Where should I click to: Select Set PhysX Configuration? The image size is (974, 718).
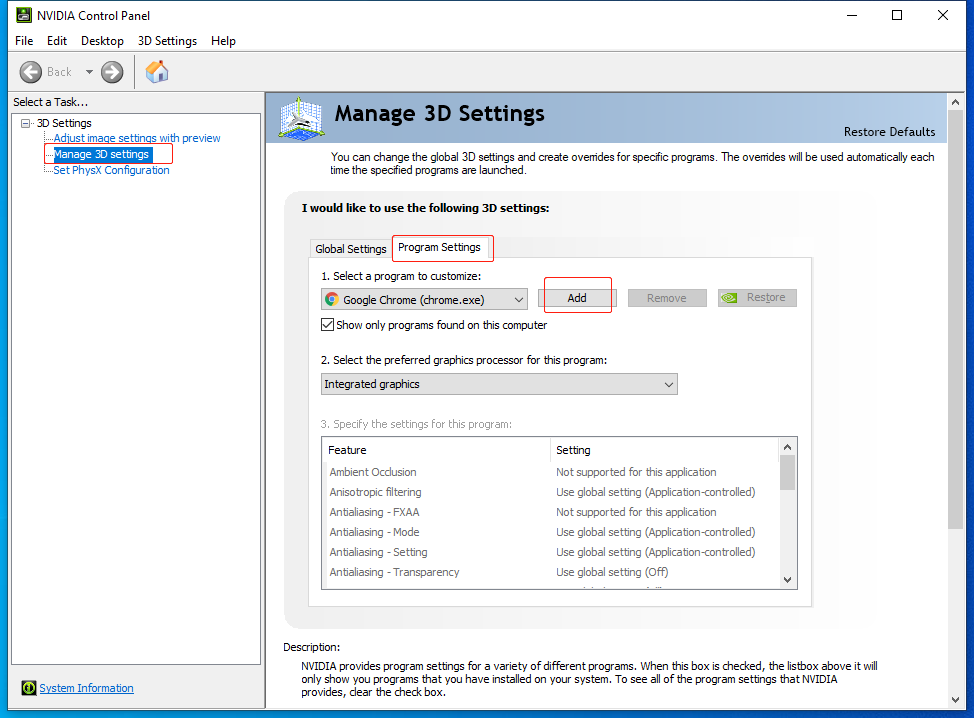point(111,170)
